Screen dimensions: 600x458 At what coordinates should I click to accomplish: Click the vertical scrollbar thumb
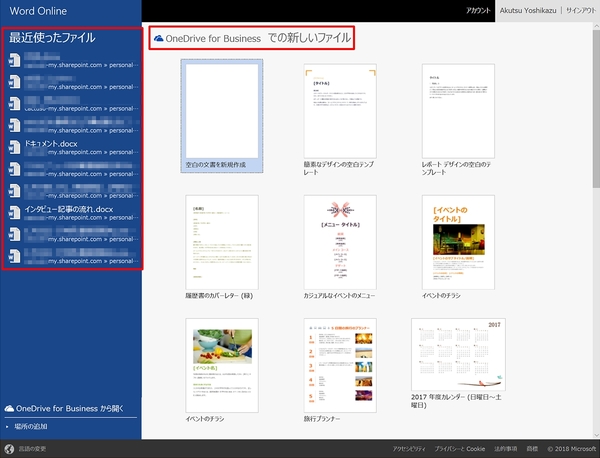click(x=596, y=109)
